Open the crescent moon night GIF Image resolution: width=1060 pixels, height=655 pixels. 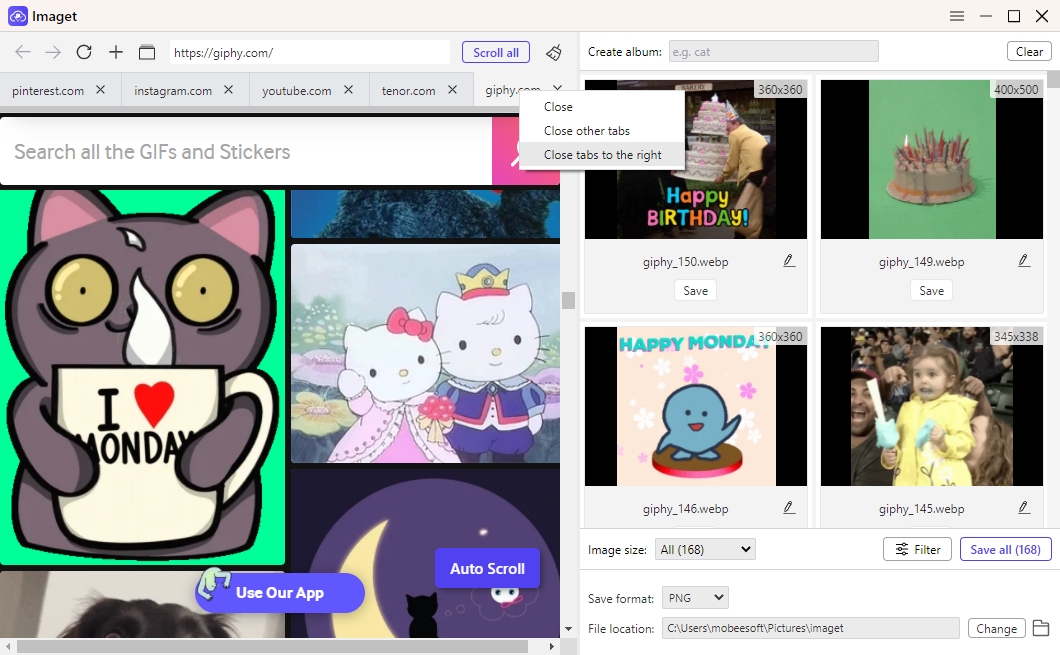[x=425, y=554]
